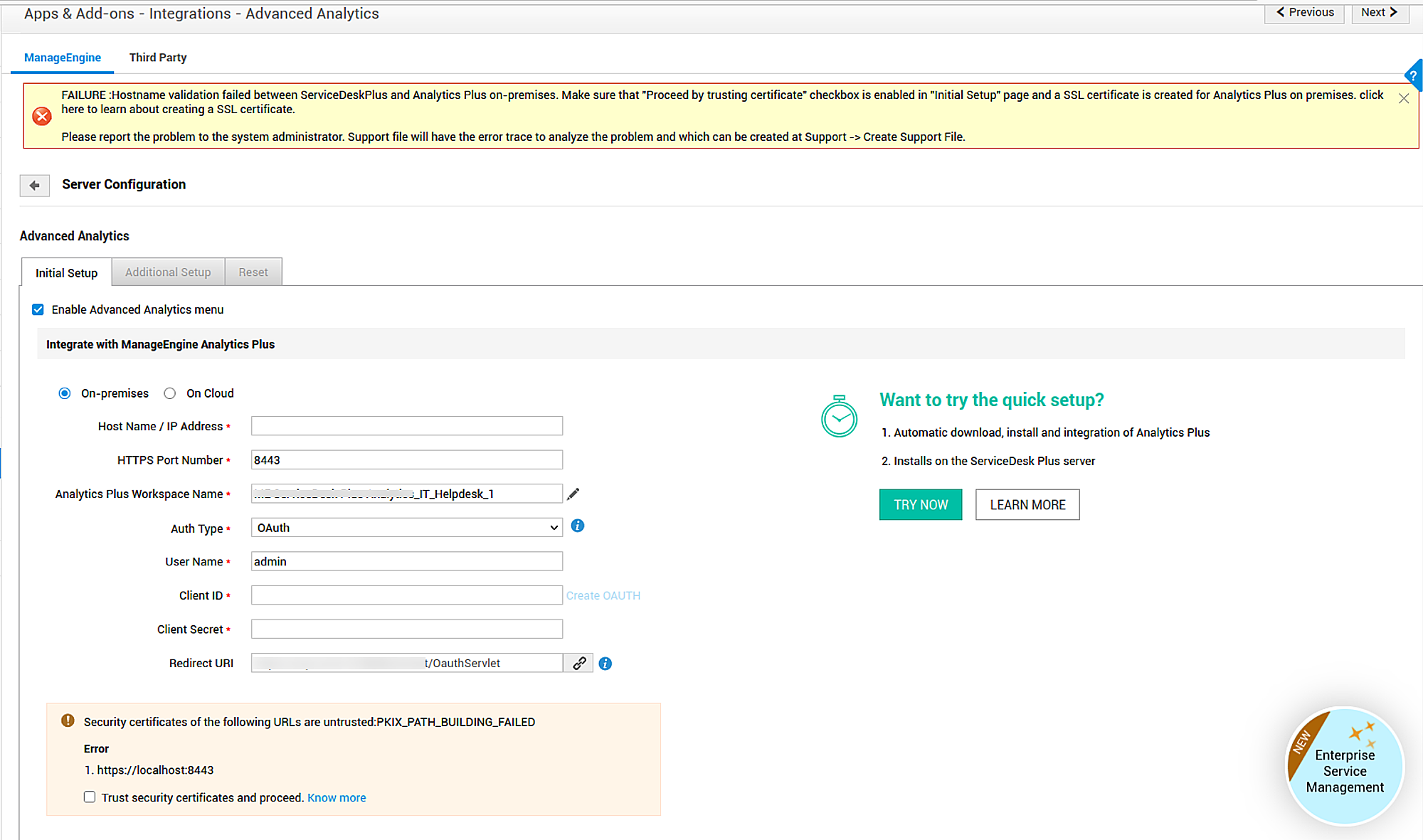Toggle Enable Advanced Analytics menu checkbox
Image resolution: width=1423 pixels, height=840 pixels.
38,309
